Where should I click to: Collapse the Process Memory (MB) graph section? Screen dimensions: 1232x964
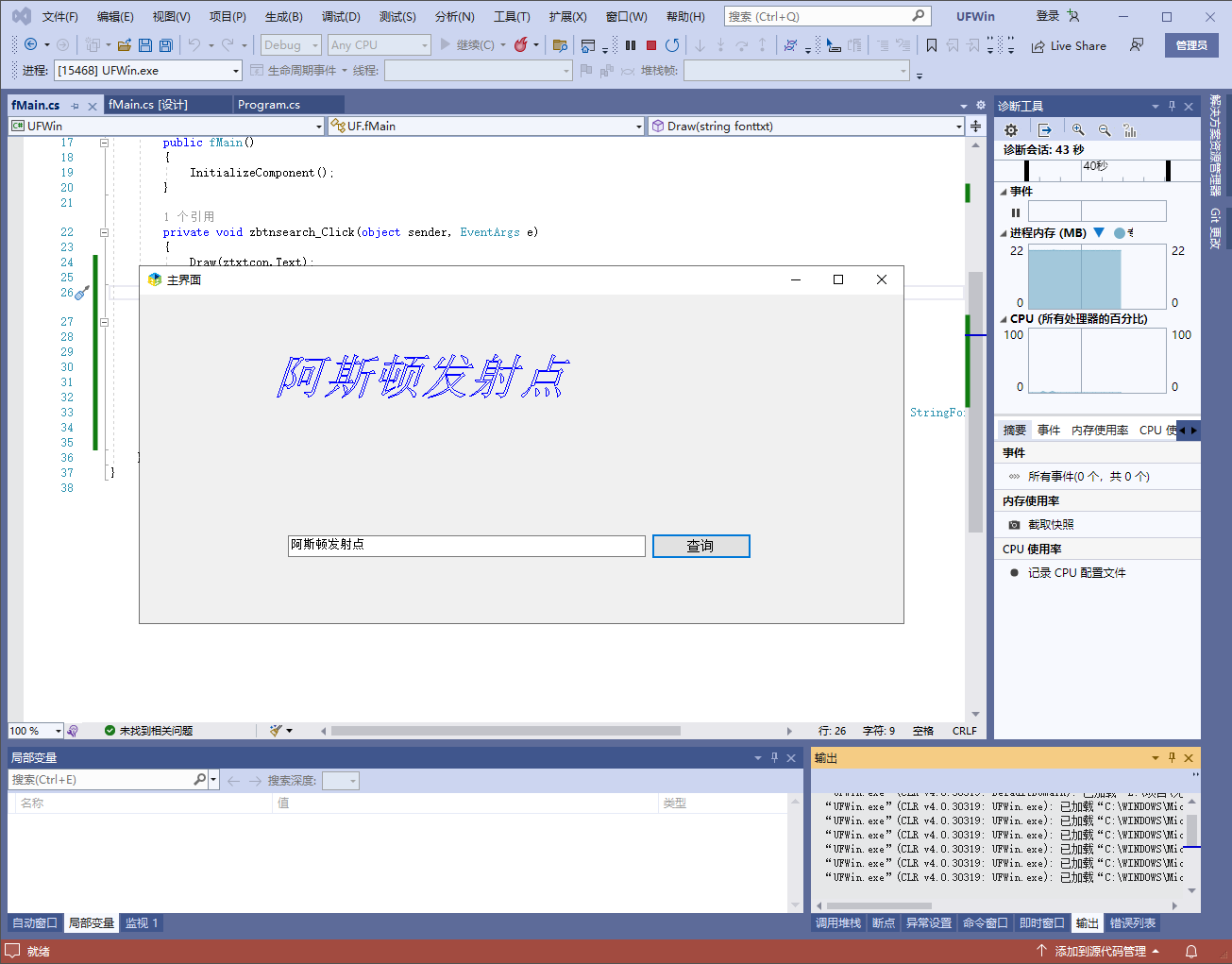click(x=1004, y=233)
